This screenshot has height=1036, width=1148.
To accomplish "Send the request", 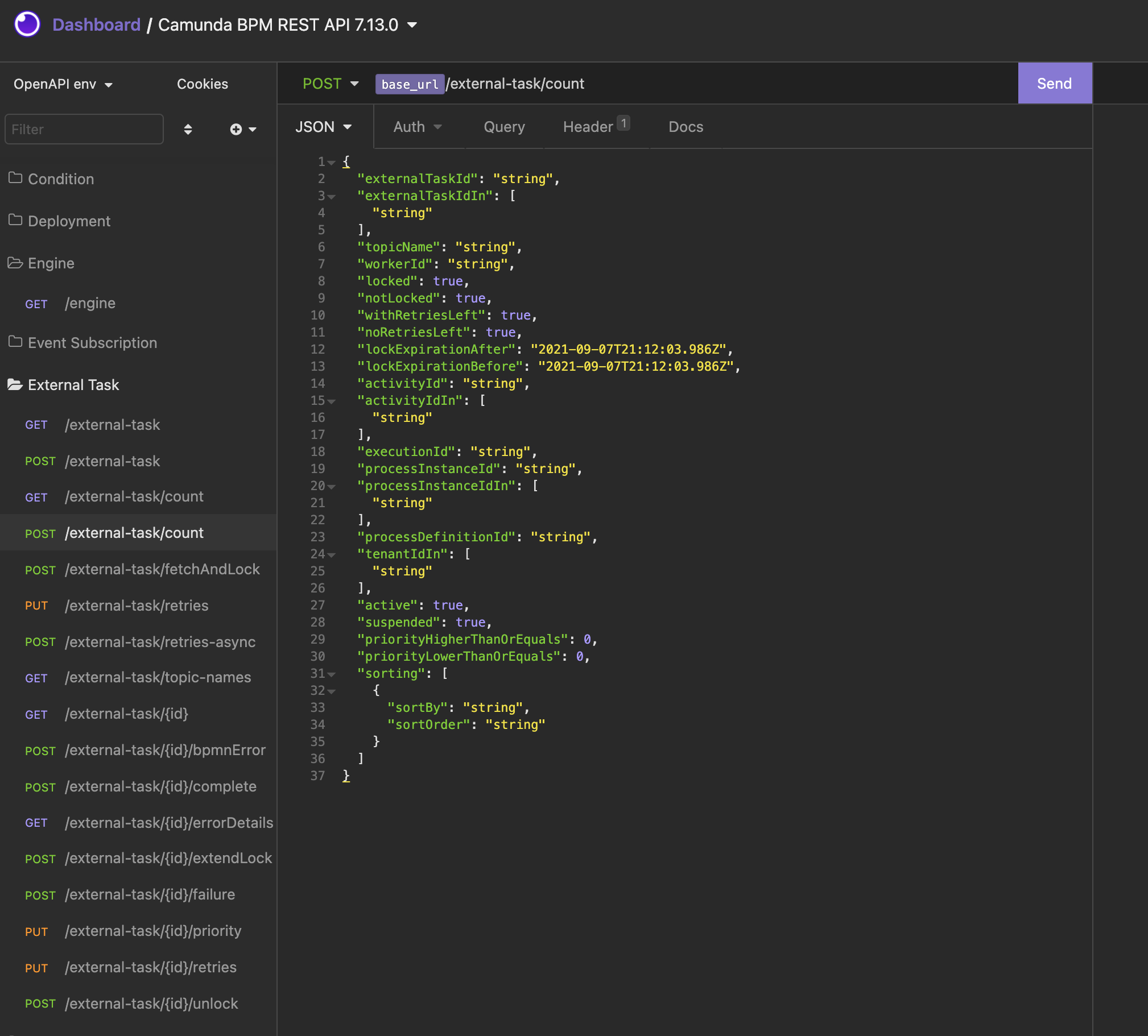I will pyautogui.click(x=1055, y=83).
